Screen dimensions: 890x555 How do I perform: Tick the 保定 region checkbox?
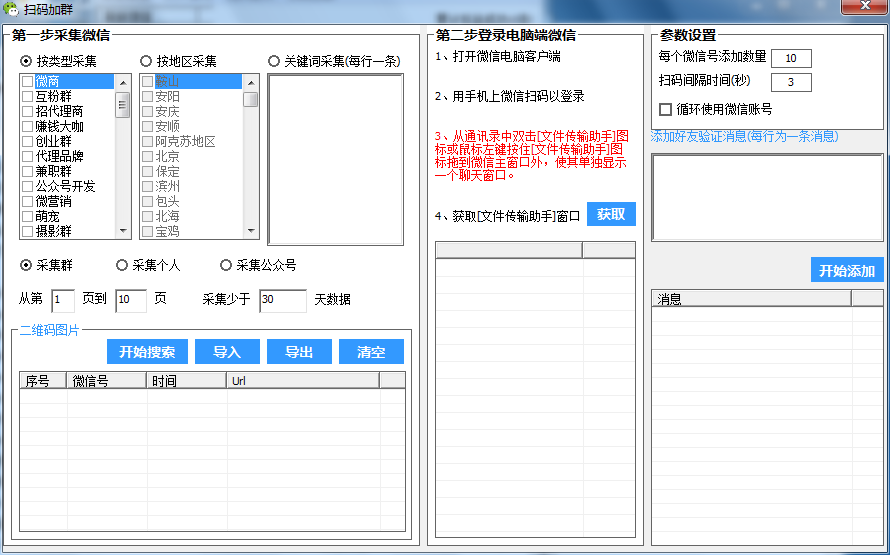148,171
